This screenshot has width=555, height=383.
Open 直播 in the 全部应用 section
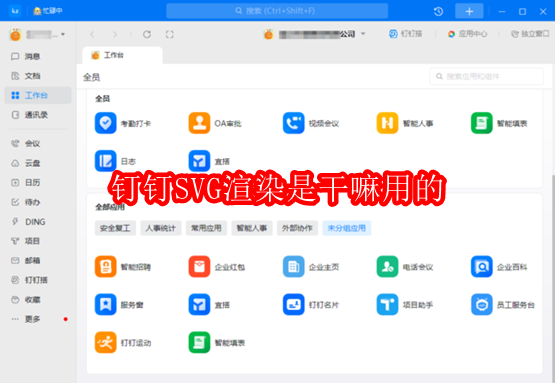point(209,304)
